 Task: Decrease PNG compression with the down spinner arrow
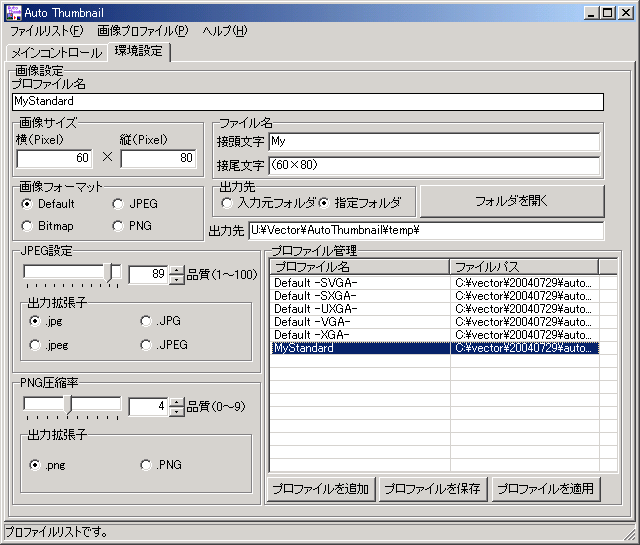[177, 412]
